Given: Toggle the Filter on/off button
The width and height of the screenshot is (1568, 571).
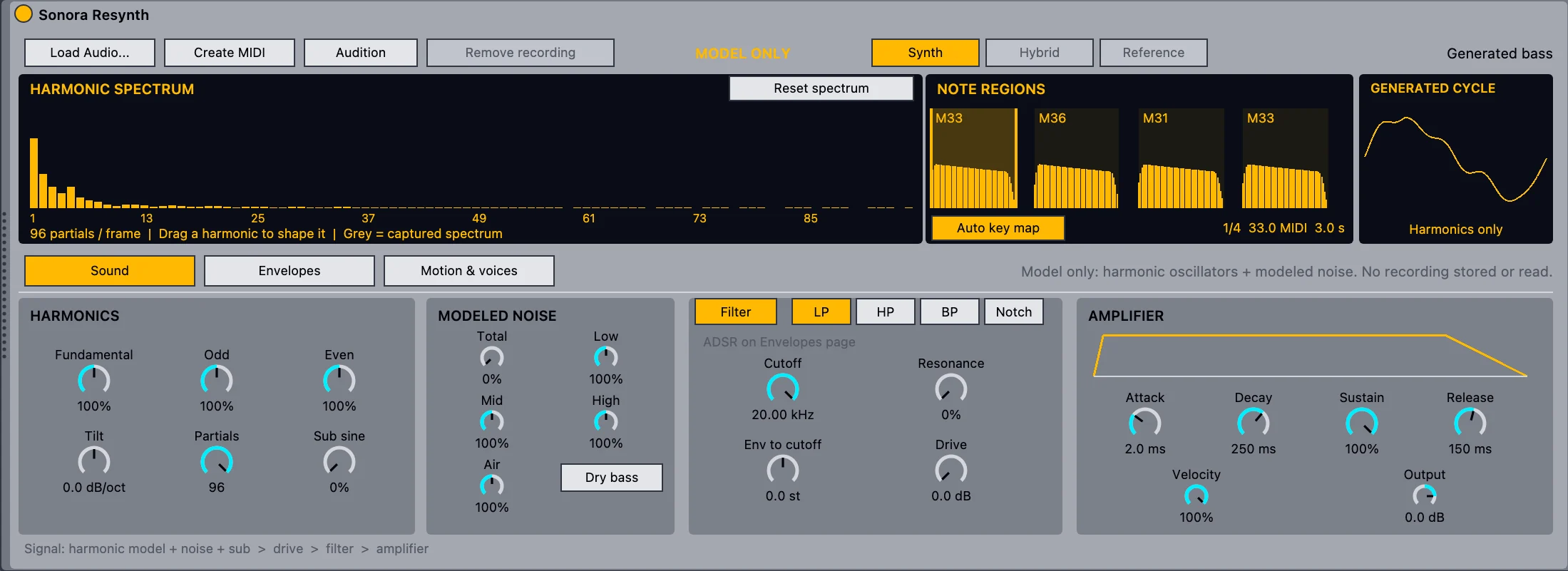Looking at the screenshot, I should (x=736, y=312).
